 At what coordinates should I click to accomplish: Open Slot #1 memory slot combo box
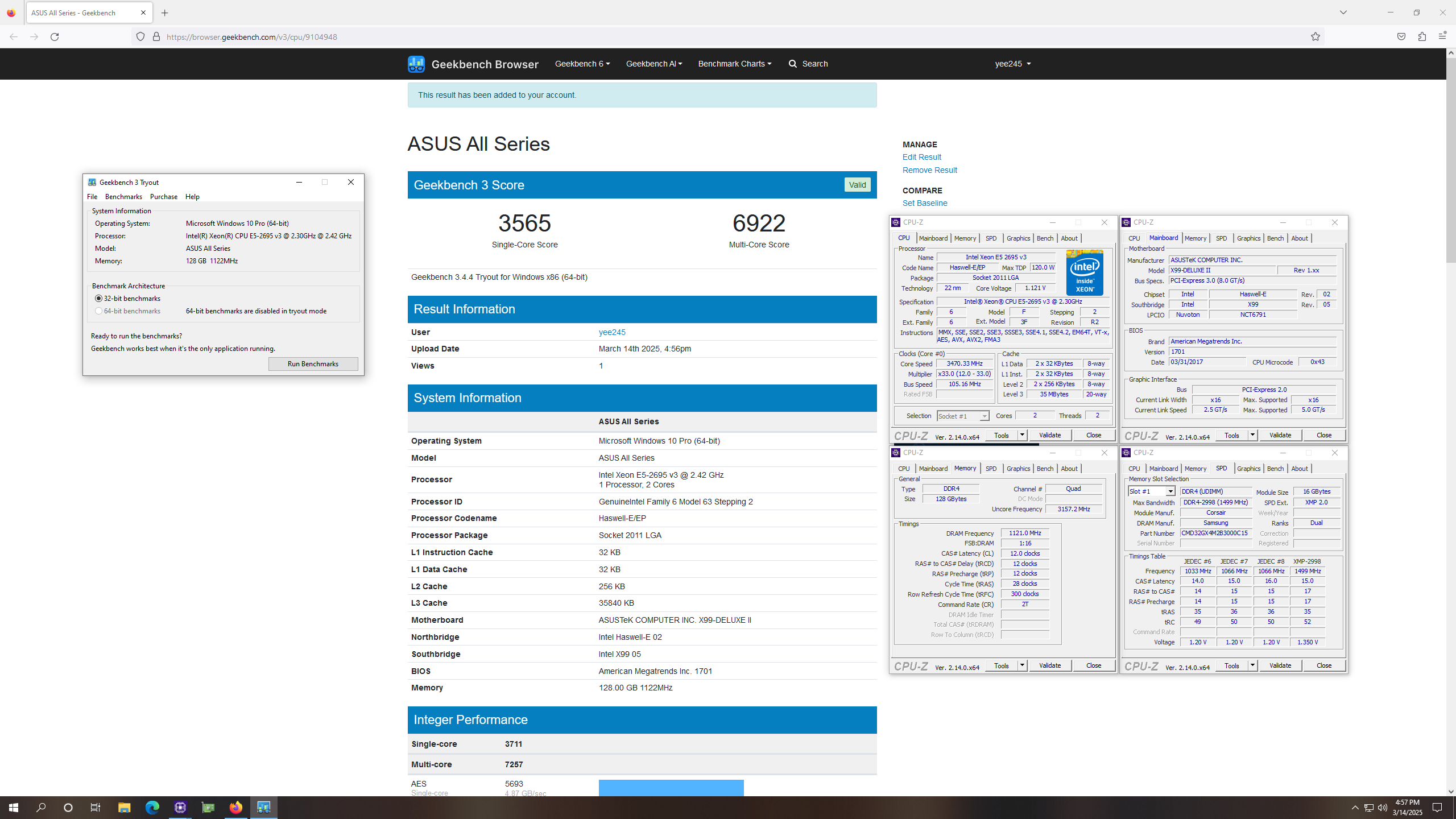(1152, 491)
